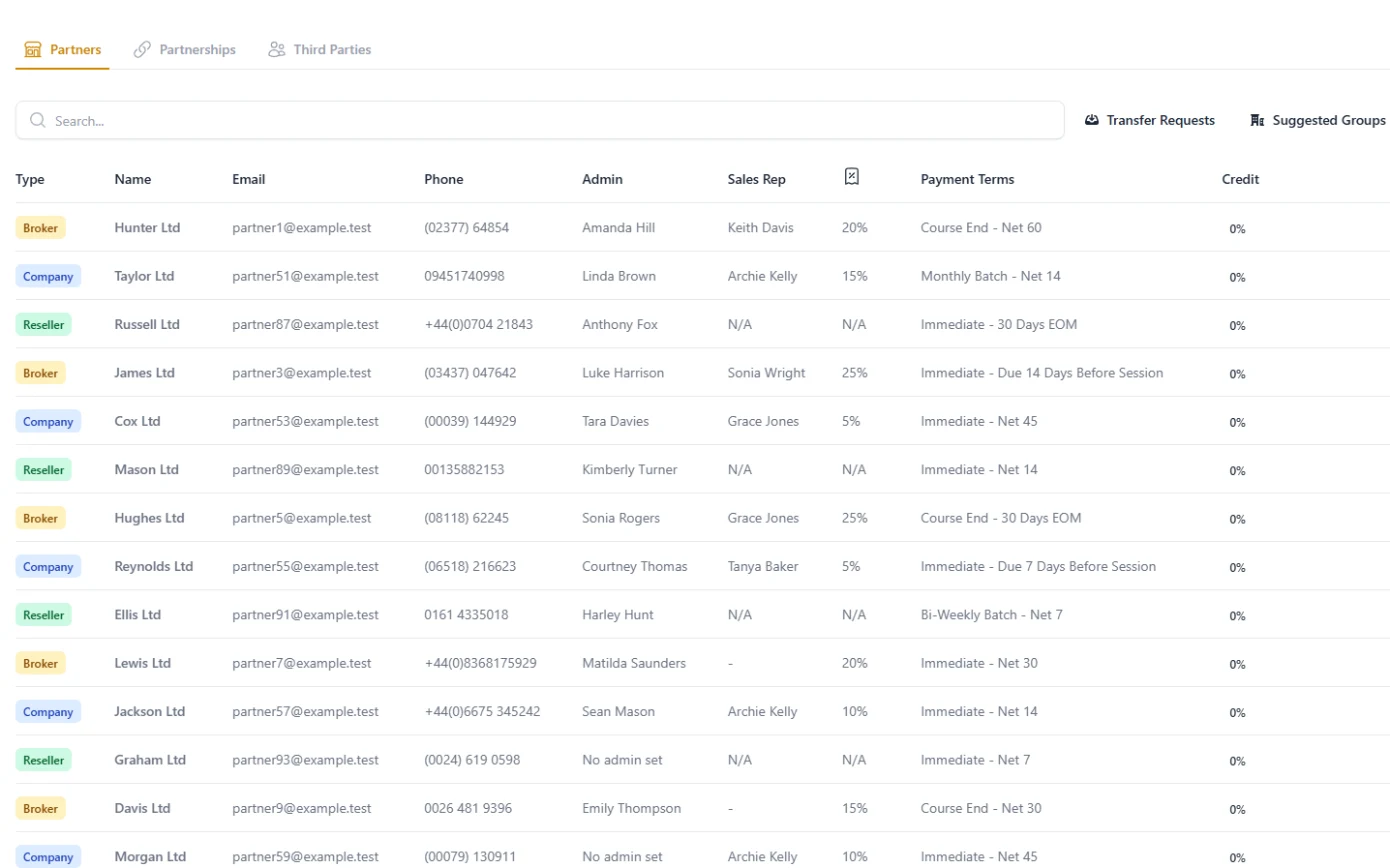The image size is (1390, 868).
Task: Open Suggested Groups
Action: (x=1318, y=120)
